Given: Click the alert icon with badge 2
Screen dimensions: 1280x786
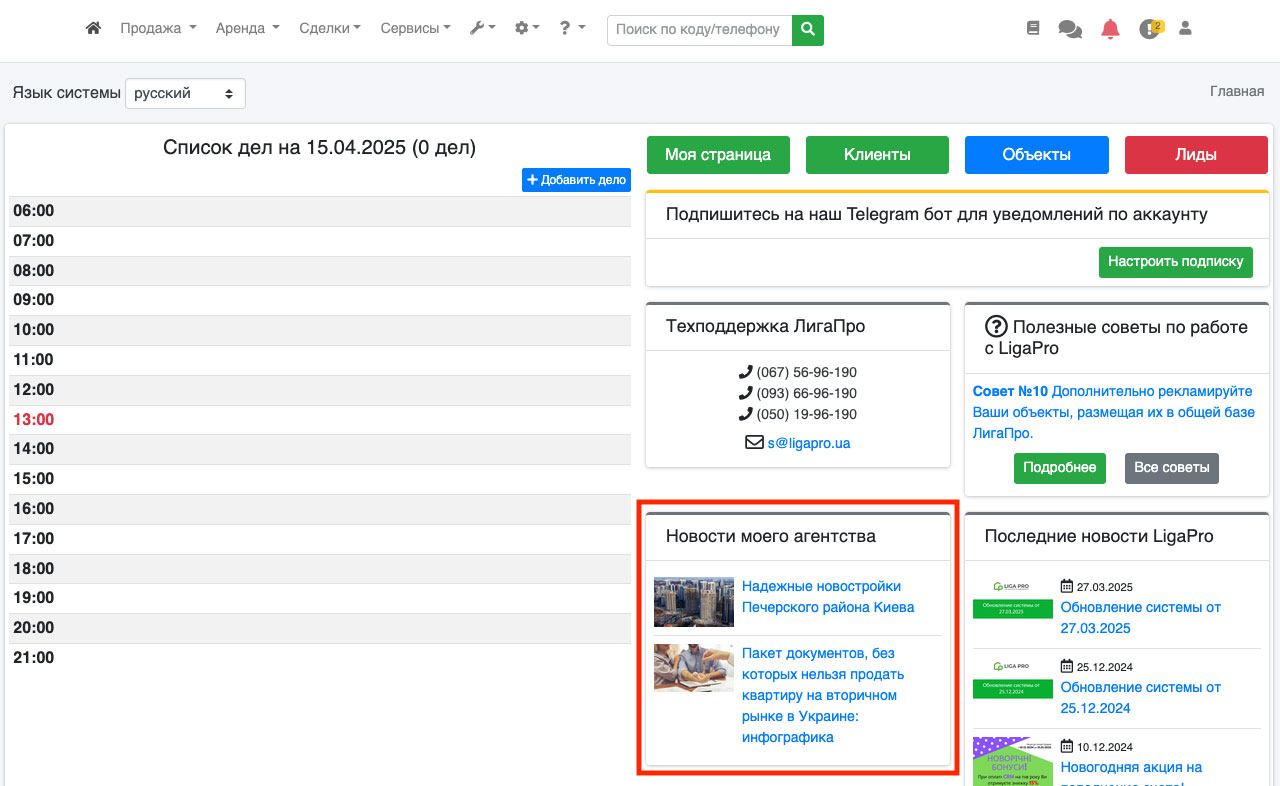Looking at the screenshot, I should pos(1150,29).
